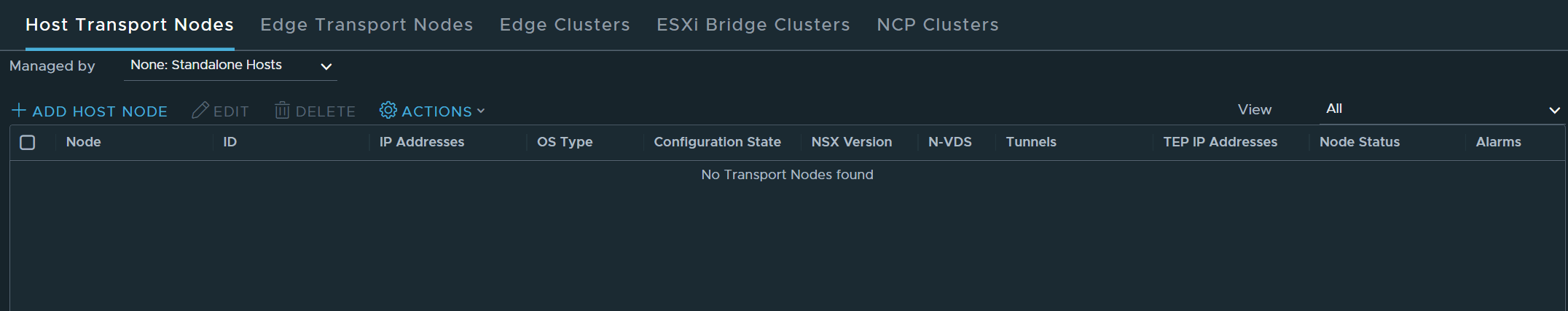Viewport: 1568px width, 311px height.
Task: Open the Edge Clusters tab
Action: [565, 25]
